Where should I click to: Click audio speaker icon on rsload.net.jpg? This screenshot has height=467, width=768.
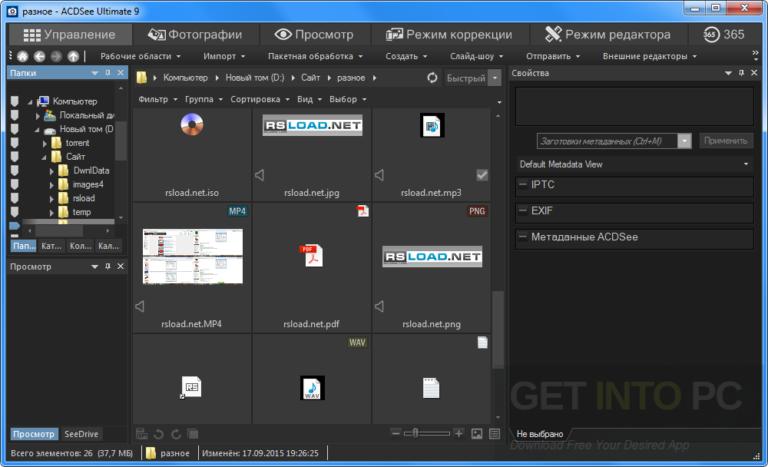click(260, 175)
